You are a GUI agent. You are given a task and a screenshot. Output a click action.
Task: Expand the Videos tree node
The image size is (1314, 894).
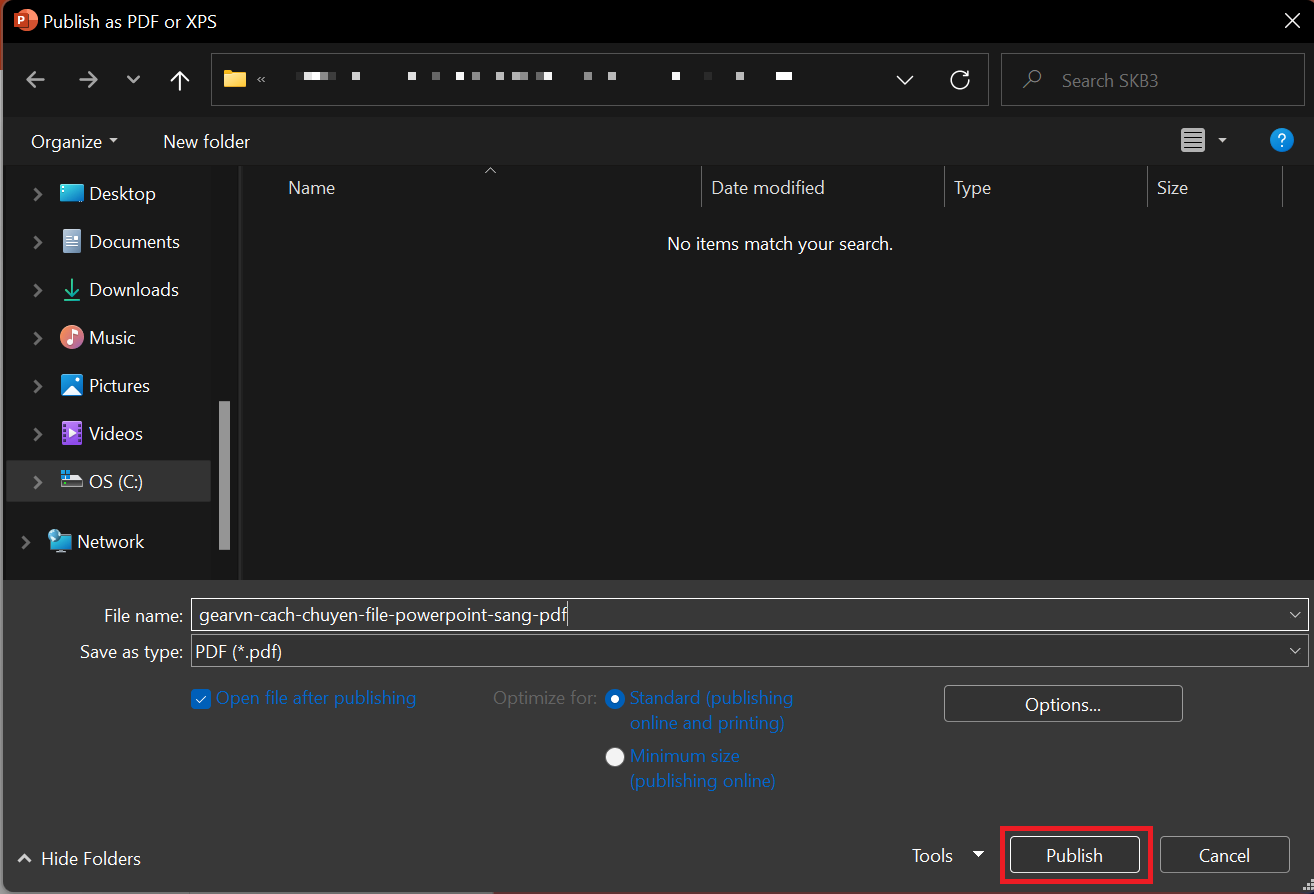click(x=38, y=434)
